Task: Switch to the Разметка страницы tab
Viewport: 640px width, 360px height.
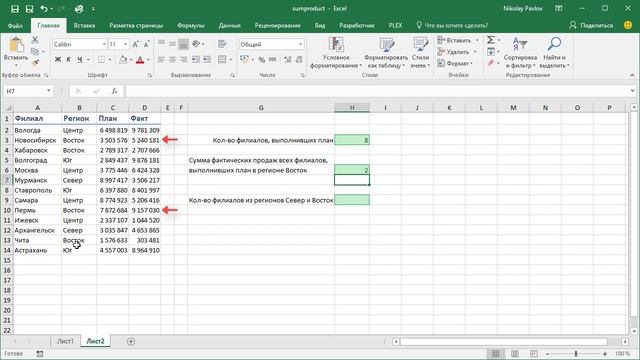Action: [x=136, y=25]
